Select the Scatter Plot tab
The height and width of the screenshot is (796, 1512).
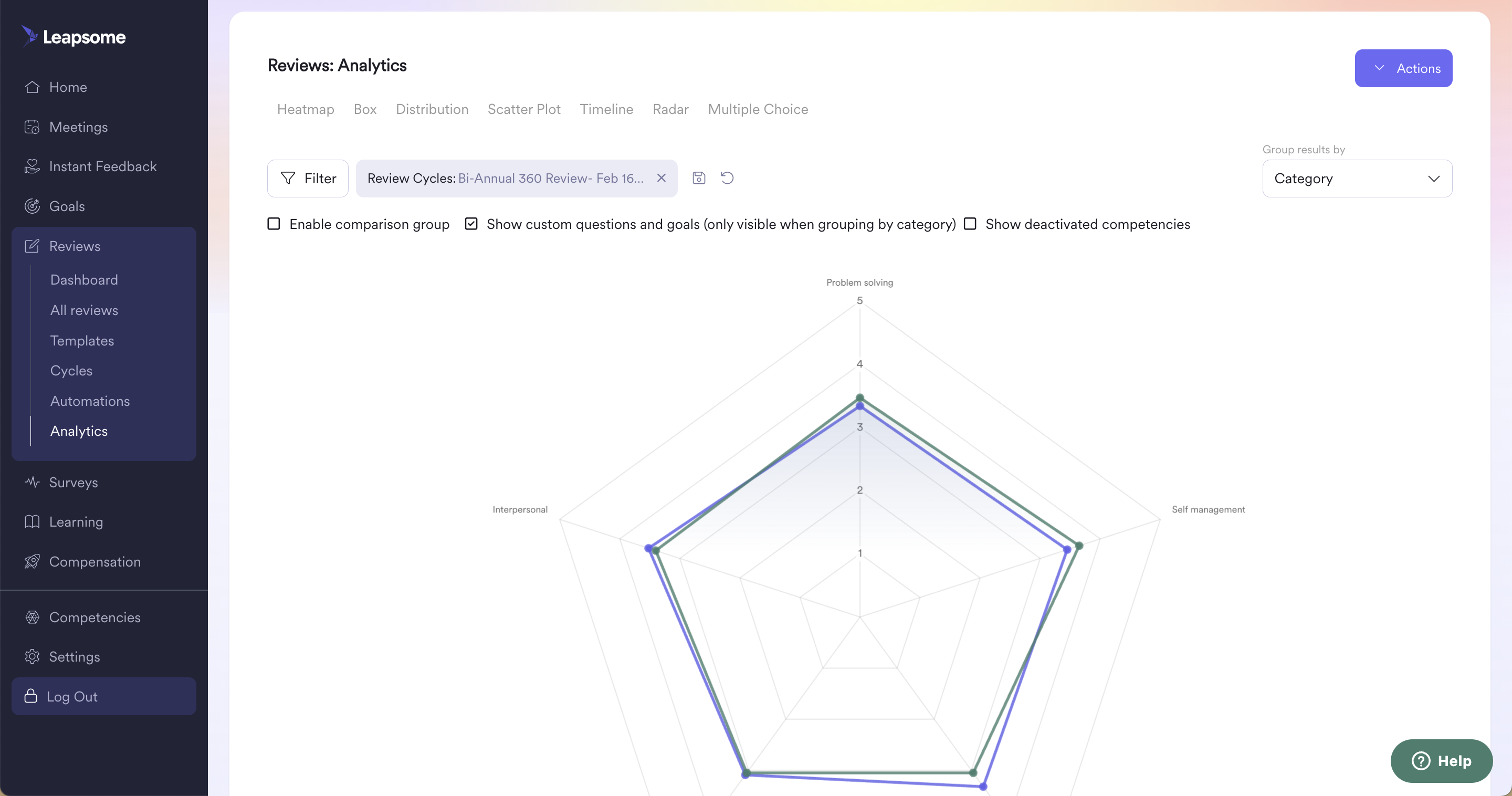click(524, 109)
